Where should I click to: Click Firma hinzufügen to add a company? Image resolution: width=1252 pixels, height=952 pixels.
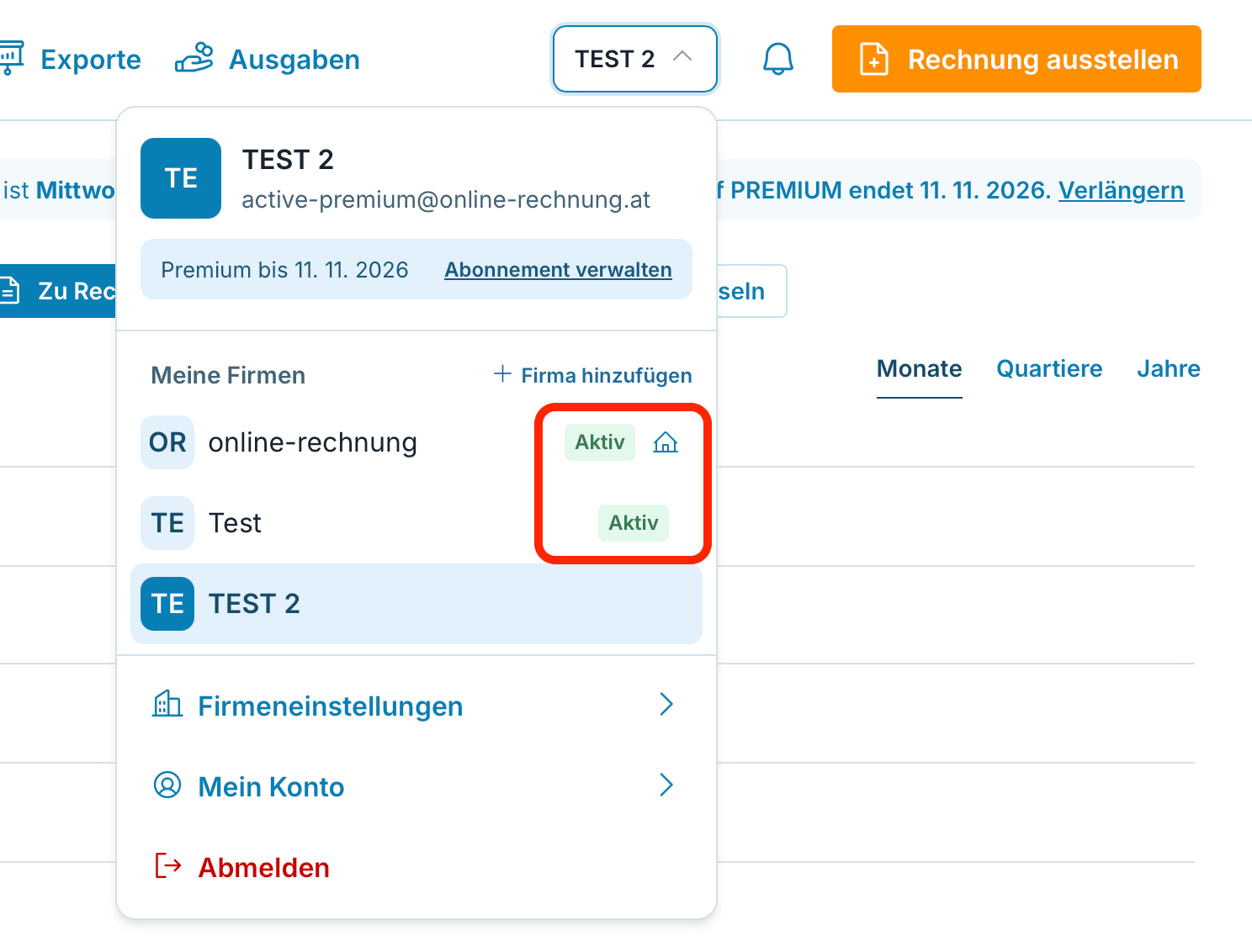click(593, 375)
